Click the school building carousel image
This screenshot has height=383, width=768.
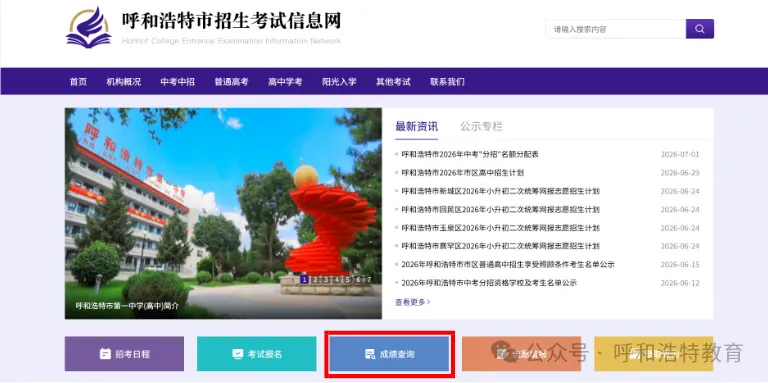[223, 214]
